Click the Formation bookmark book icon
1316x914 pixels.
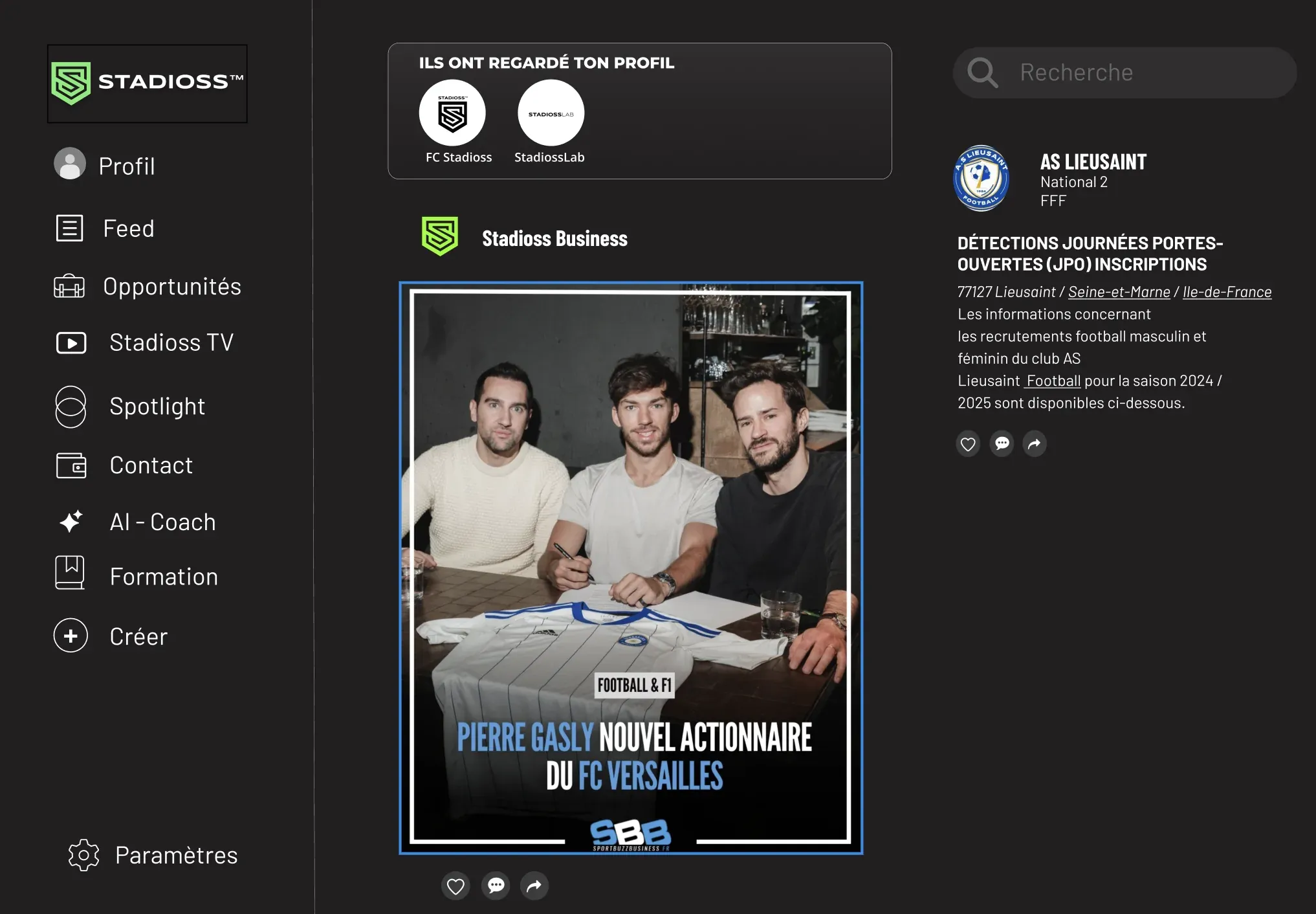(x=70, y=573)
